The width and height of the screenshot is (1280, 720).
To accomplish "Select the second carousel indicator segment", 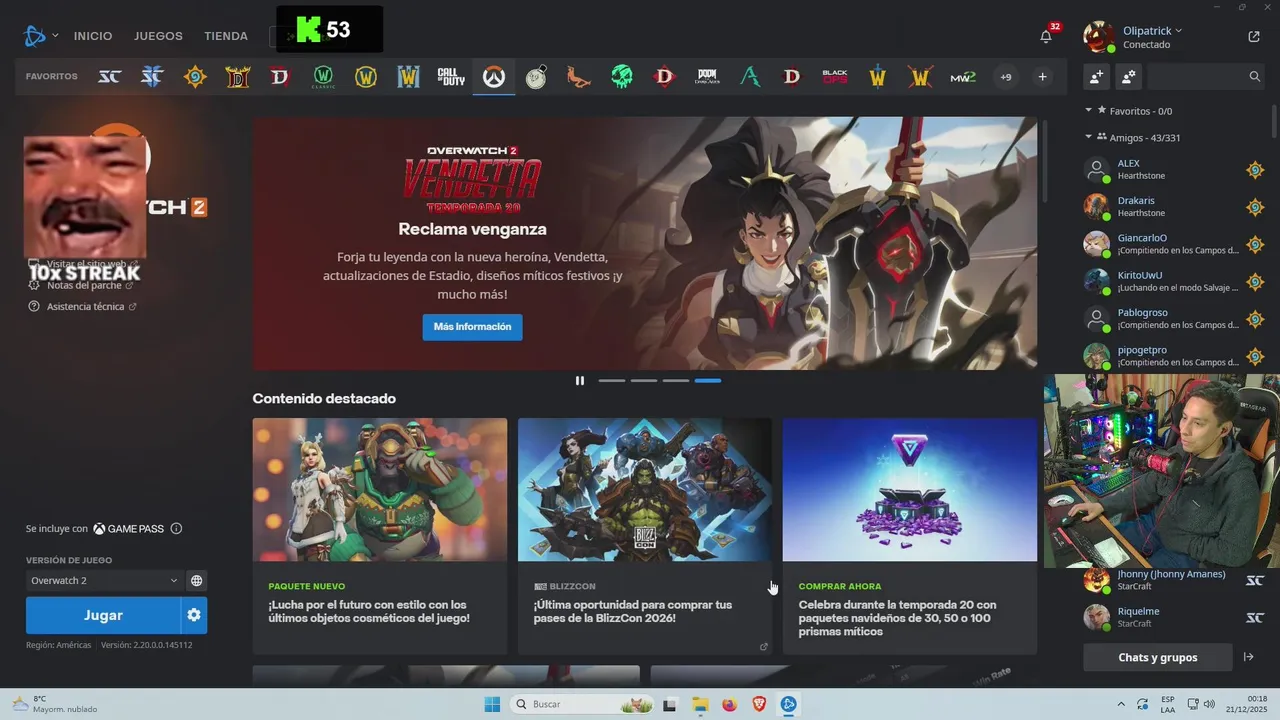I will (644, 380).
